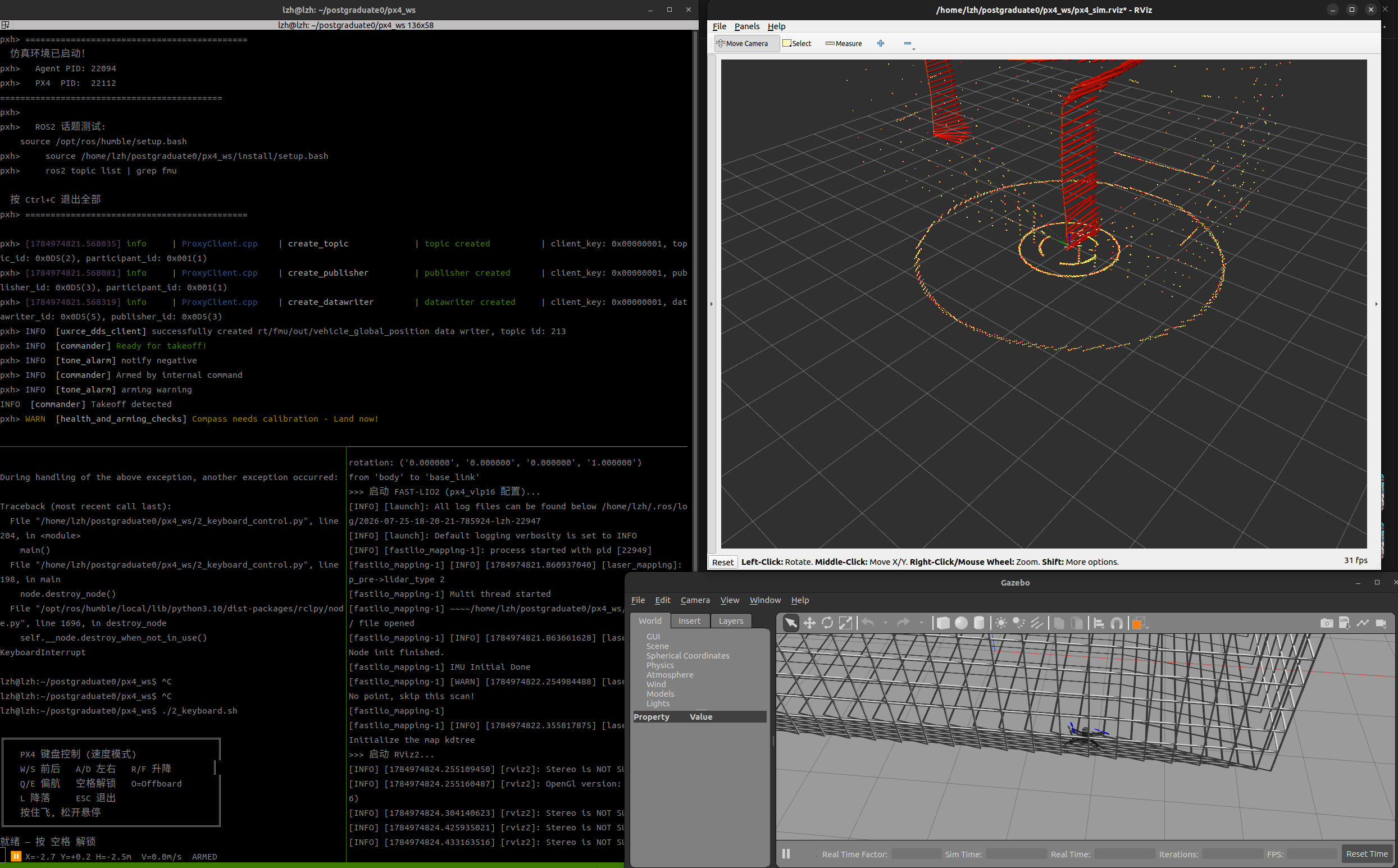Image resolution: width=1398 pixels, height=868 pixels.
Task: Select Scene in Gazebo world tree
Action: point(657,646)
